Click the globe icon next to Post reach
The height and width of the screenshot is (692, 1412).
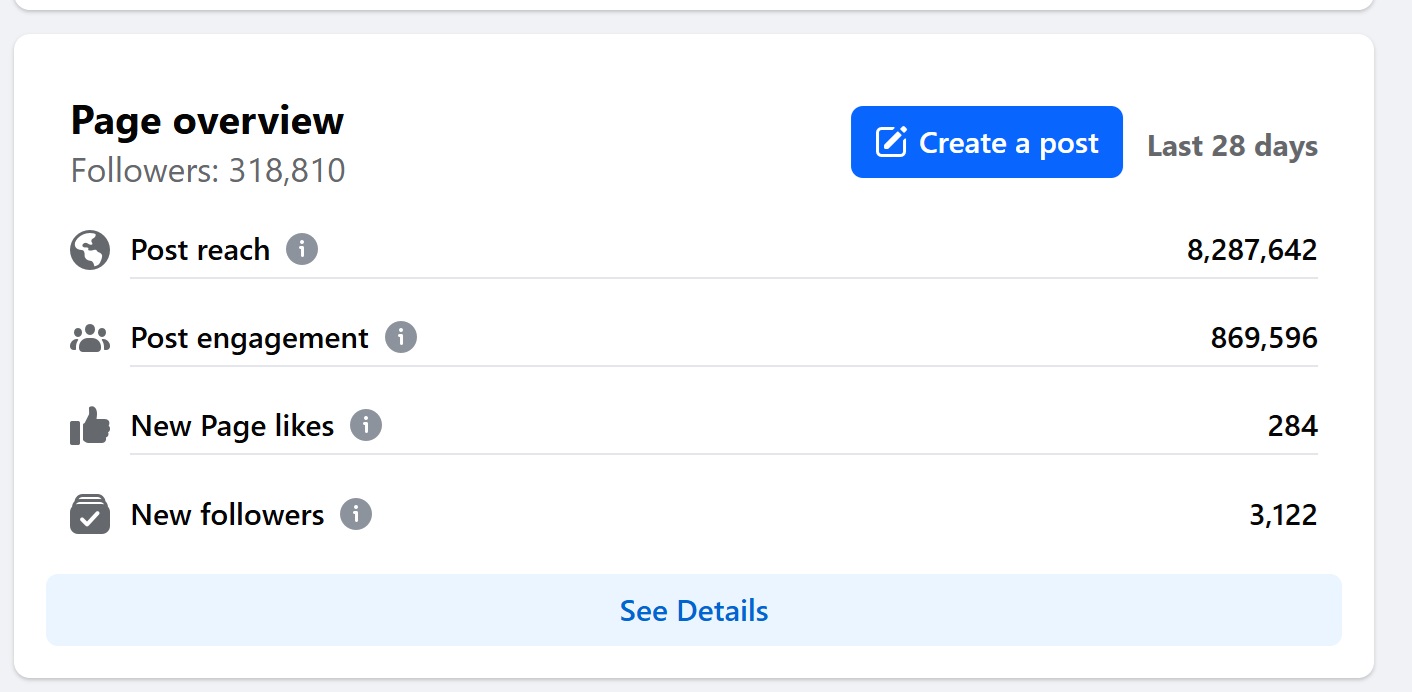pyautogui.click(x=89, y=250)
